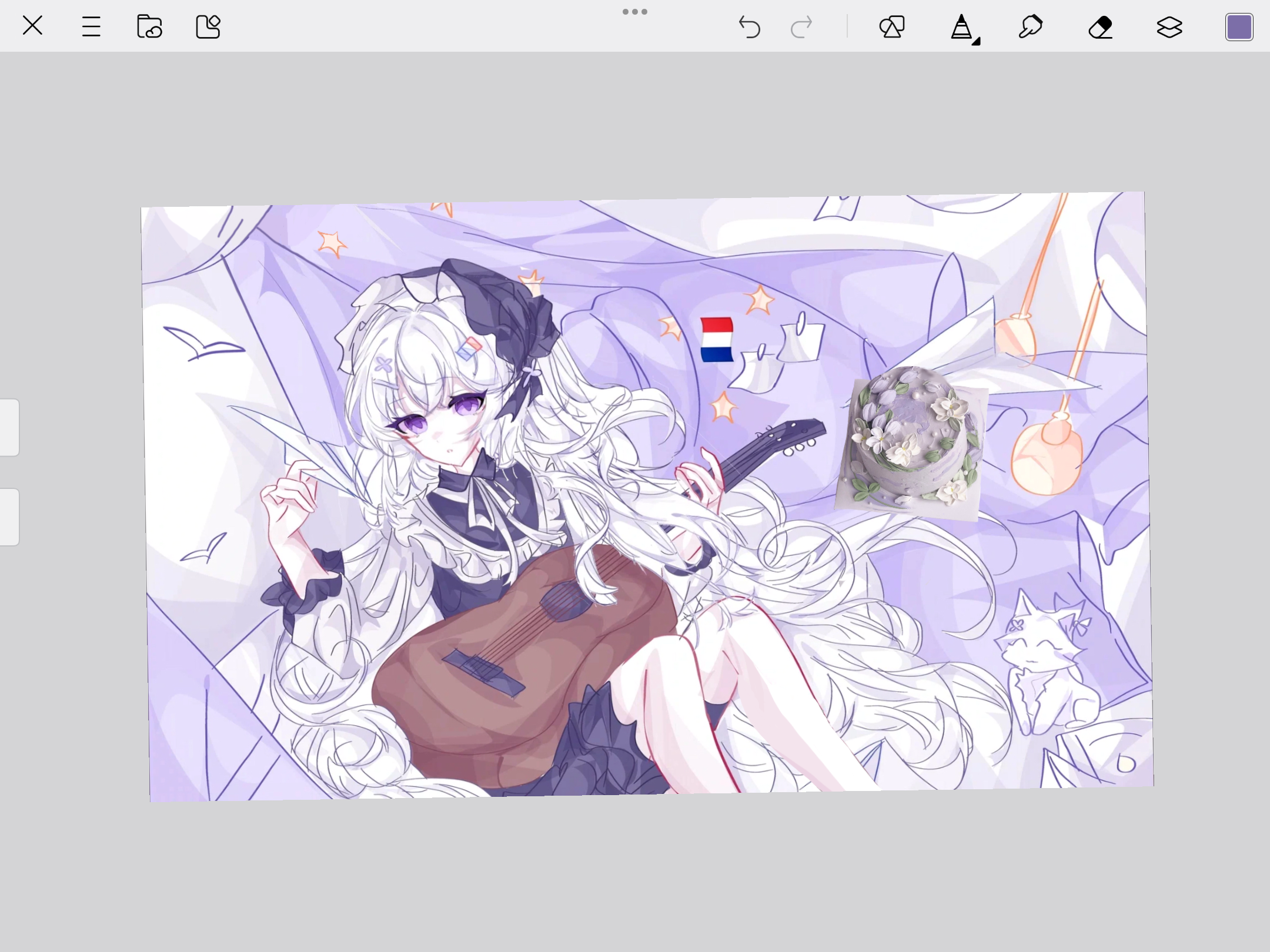Open the cloud folder gallery icon
Viewport: 1270px width, 952px height.
click(149, 26)
